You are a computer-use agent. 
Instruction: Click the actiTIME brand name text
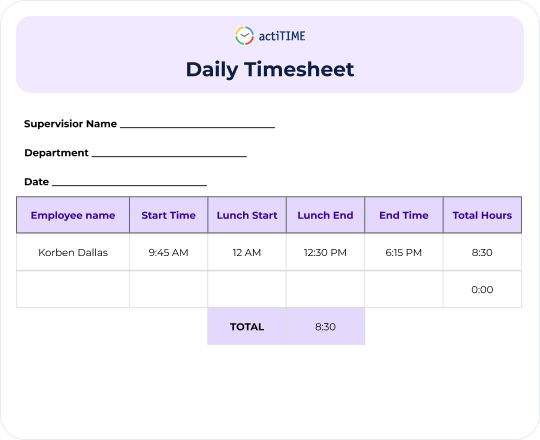pyautogui.click(x=282, y=36)
